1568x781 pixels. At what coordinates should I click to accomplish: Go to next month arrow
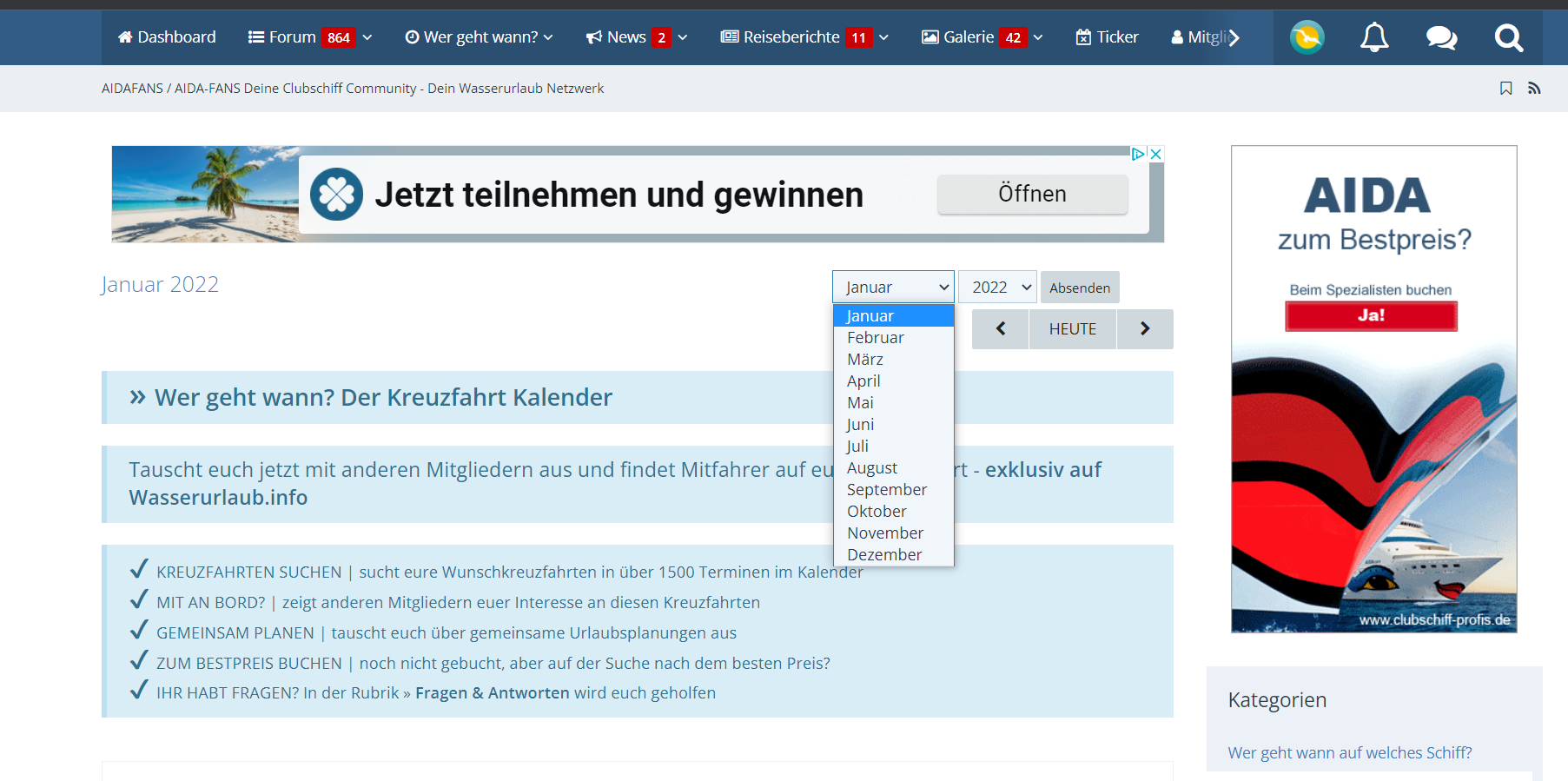(x=1144, y=329)
